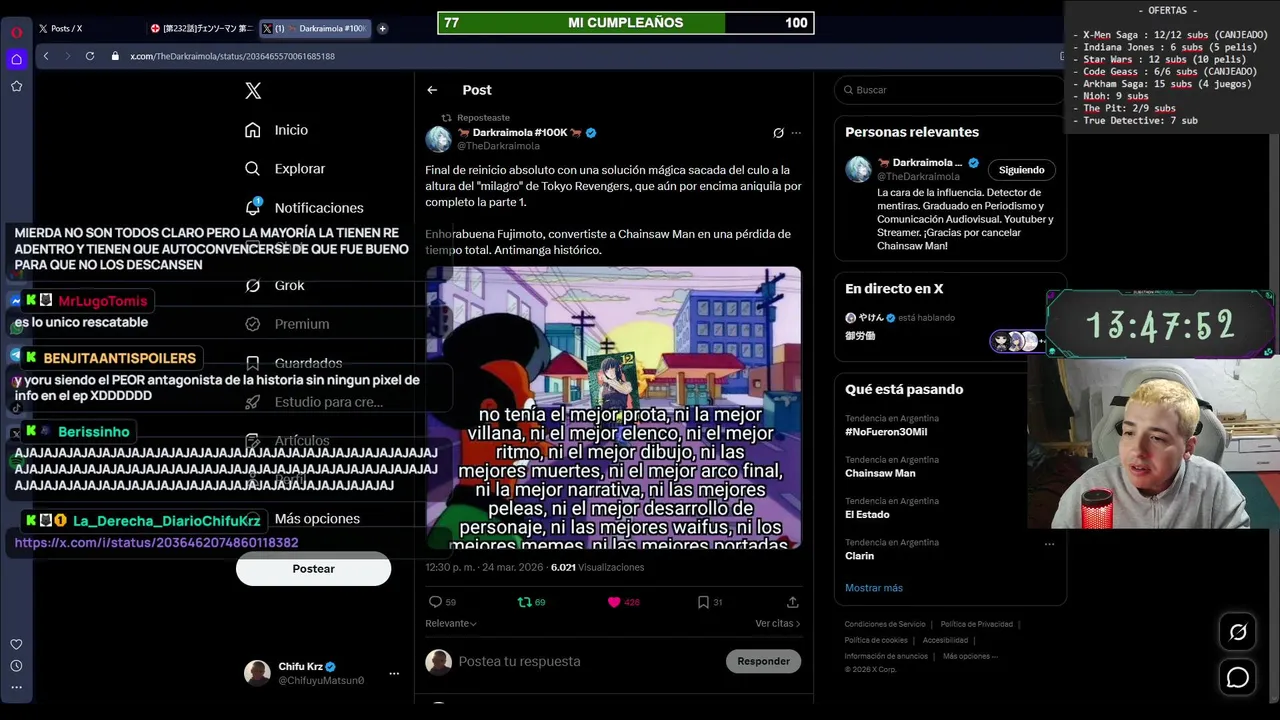1280x720 pixels.
Task: Click the Chifu Krz profile avatar
Action: [x=257, y=673]
